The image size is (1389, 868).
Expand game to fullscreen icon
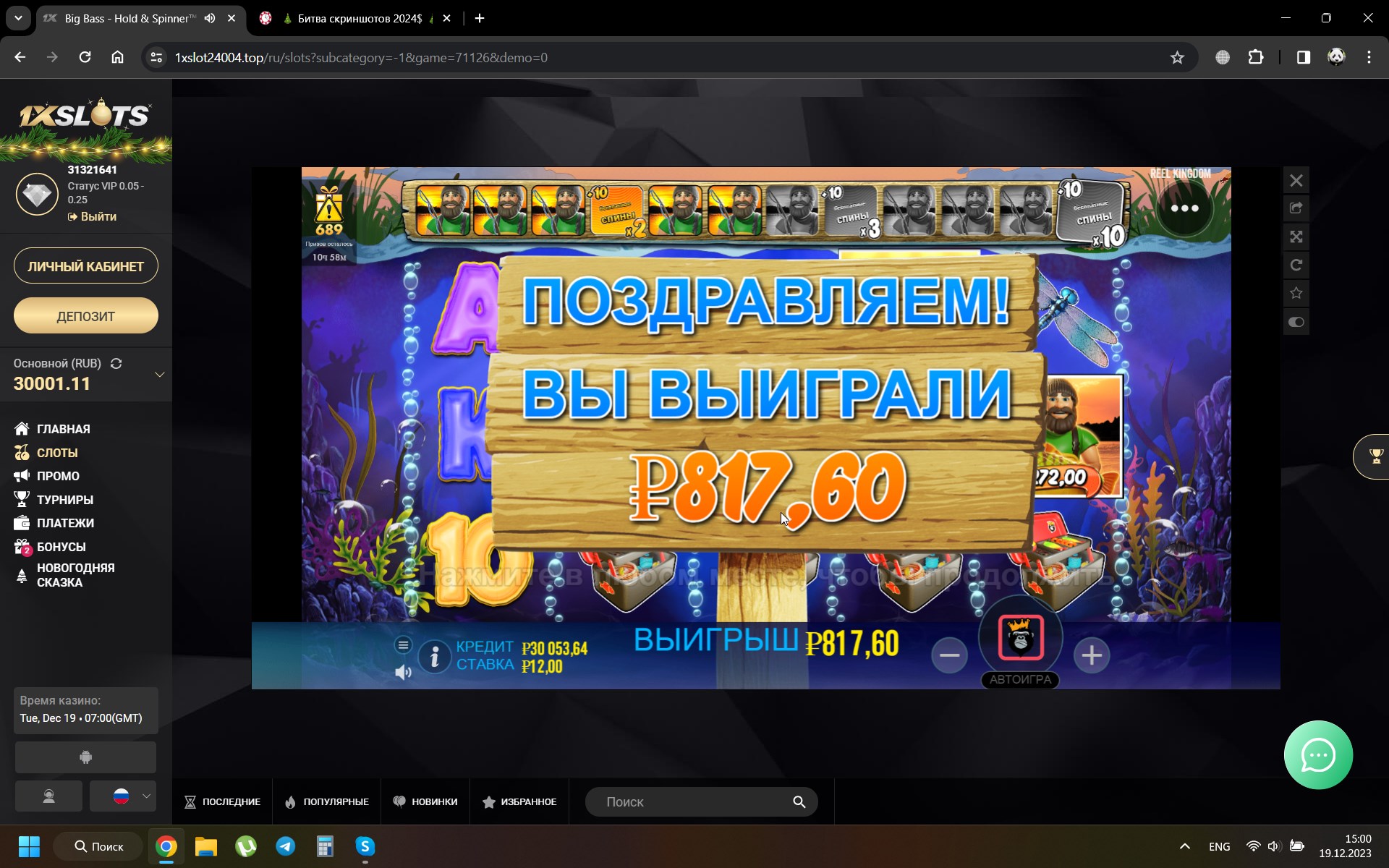coord(1296,237)
